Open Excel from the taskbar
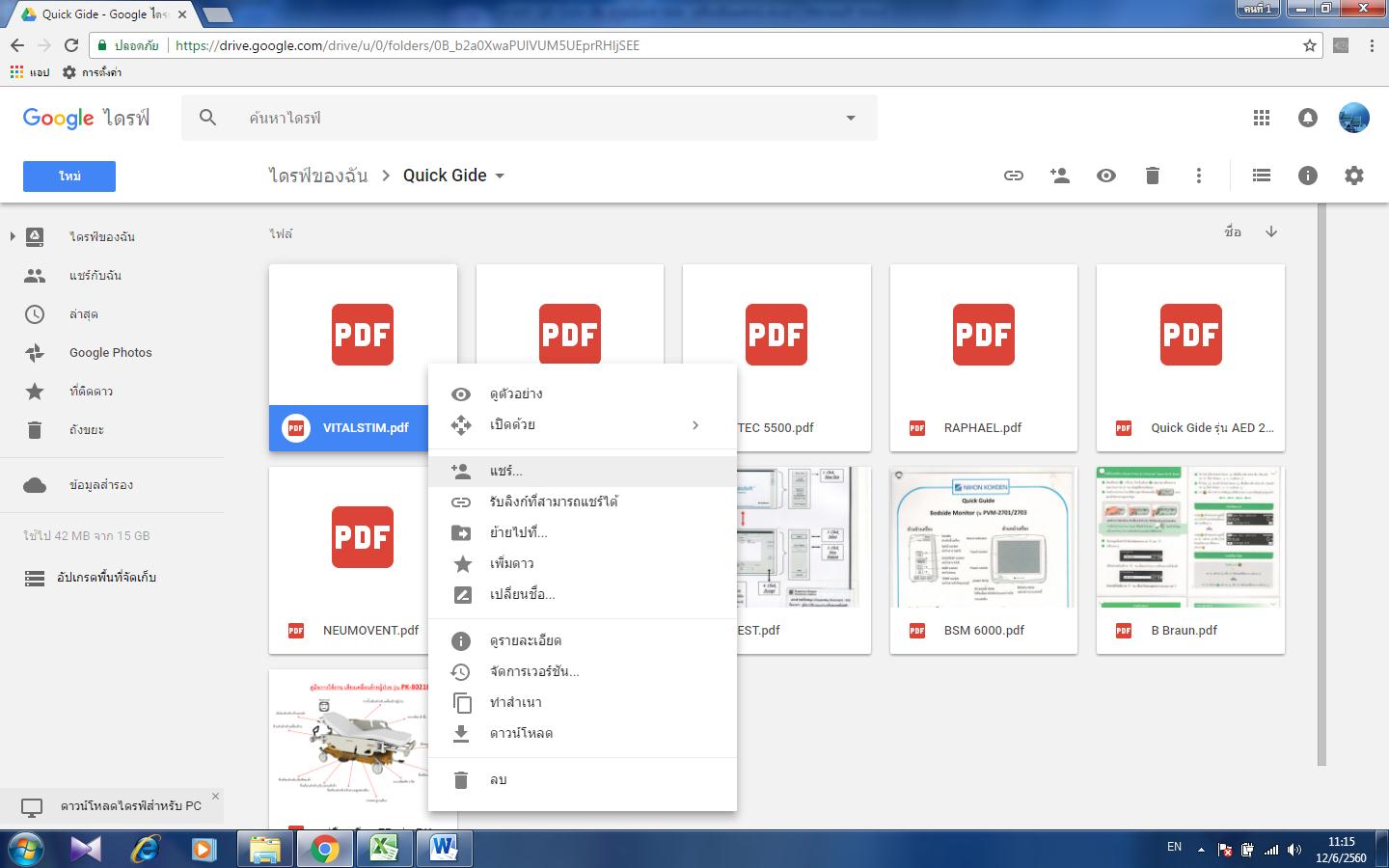Screen dimensions: 1389x868 tap(385, 849)
